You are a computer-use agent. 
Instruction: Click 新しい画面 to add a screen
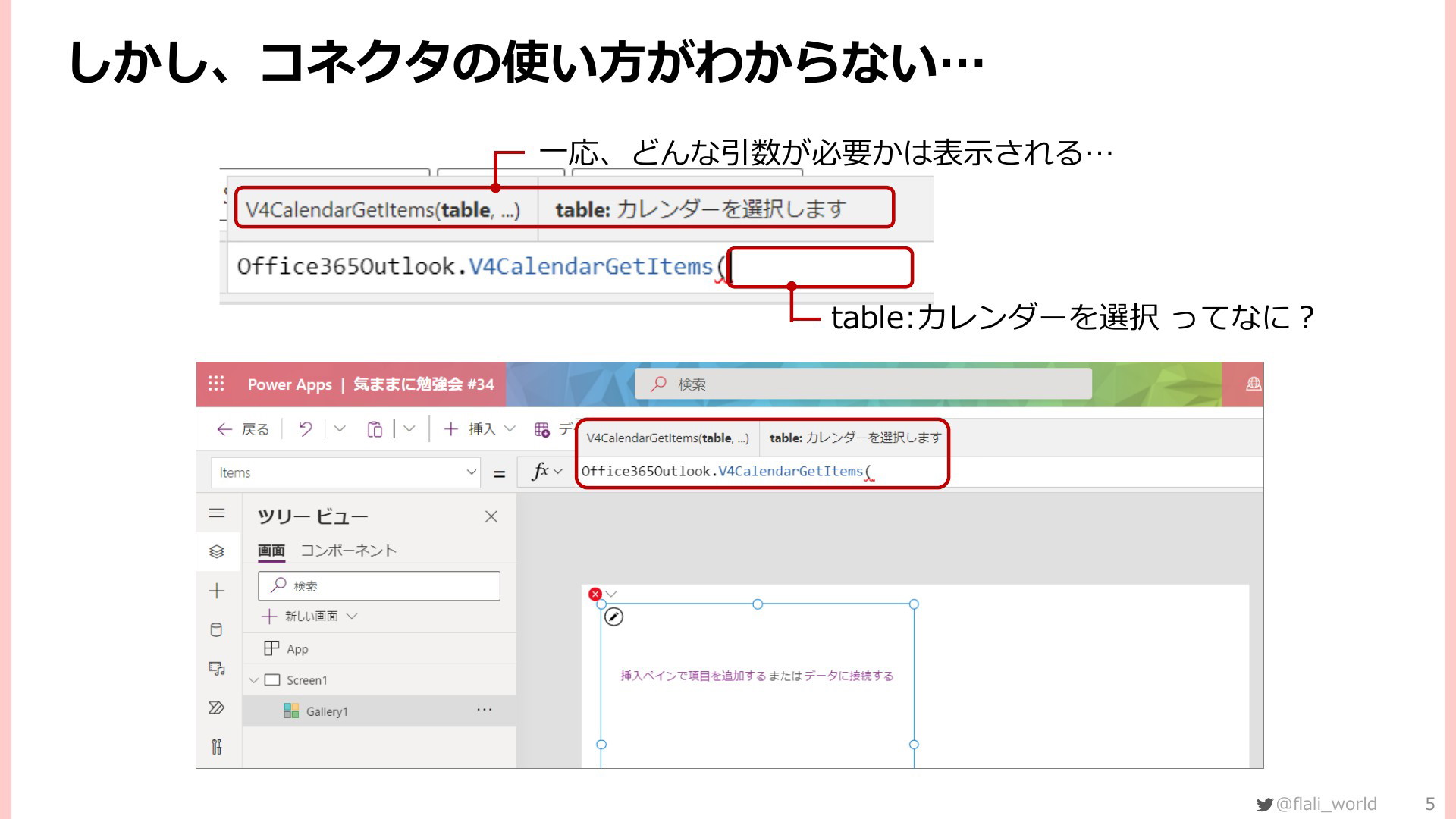(x=300, y=616)
